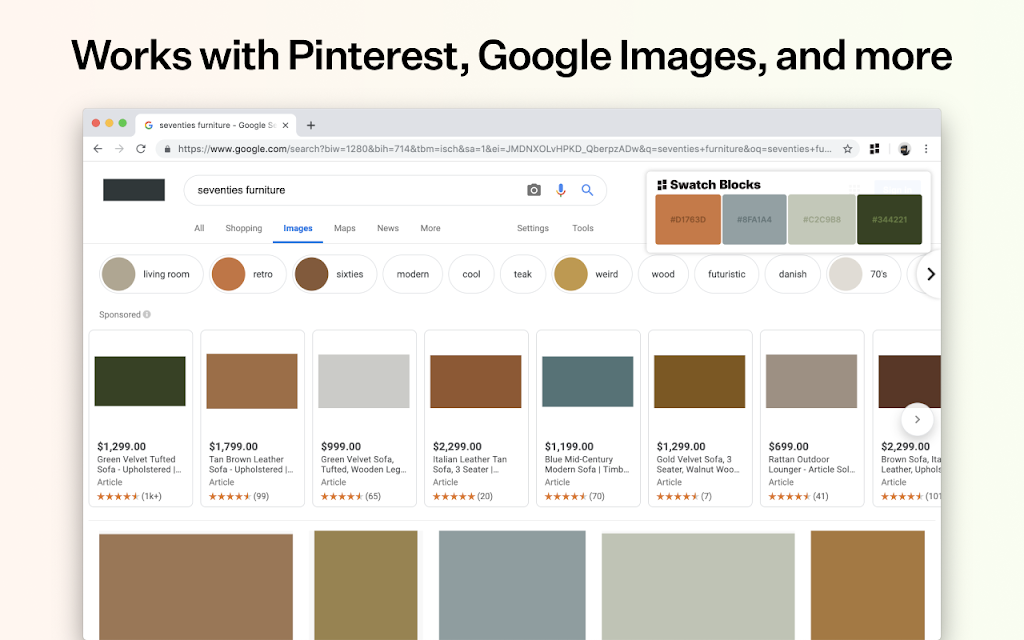Open the Chrome three-dot menu
This screenshot has width=1024, height=640.
[x=926, y=149]
